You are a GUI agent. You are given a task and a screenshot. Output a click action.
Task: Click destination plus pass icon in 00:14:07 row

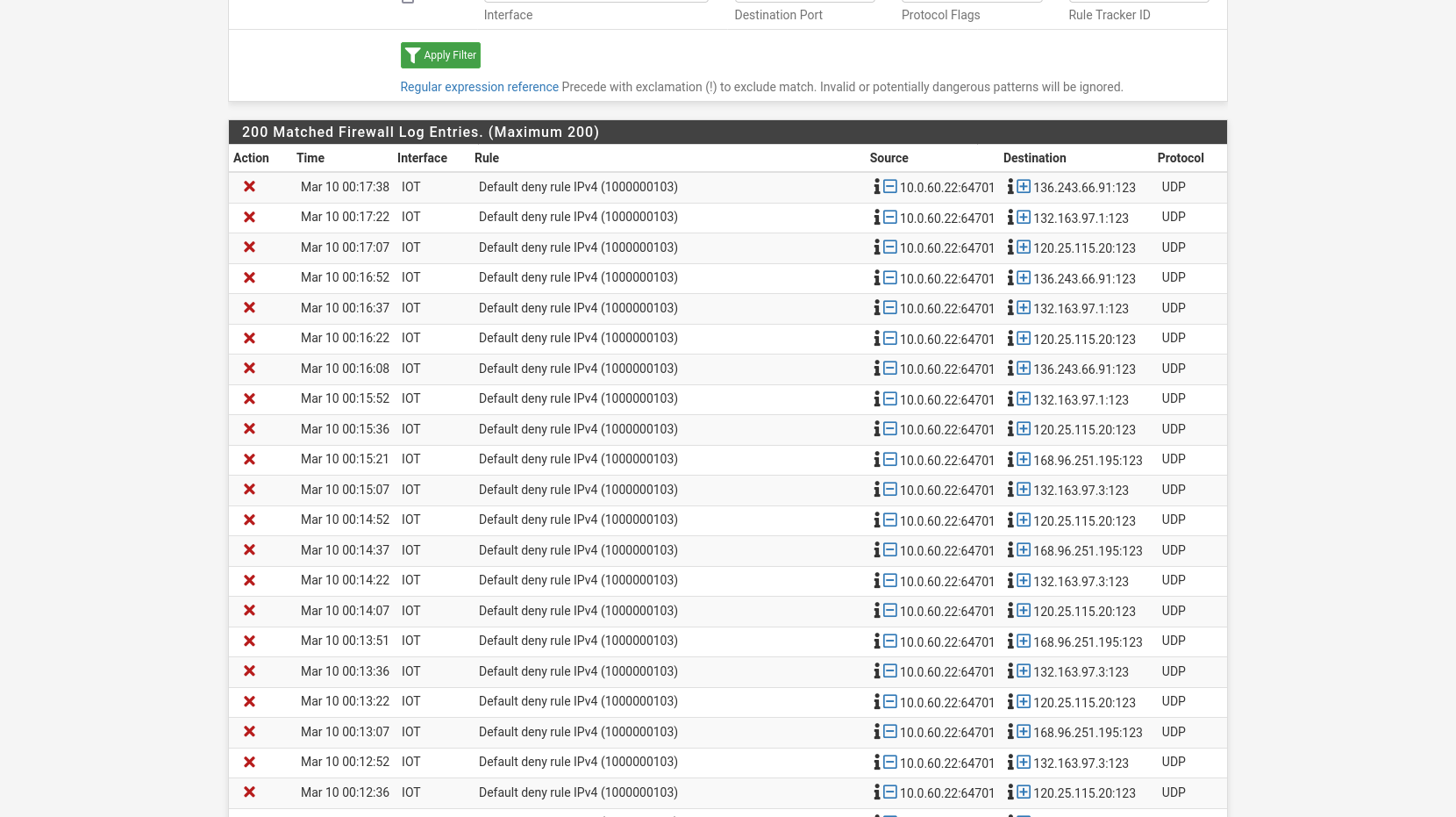pyautogui.click(x=1024, y=611)
